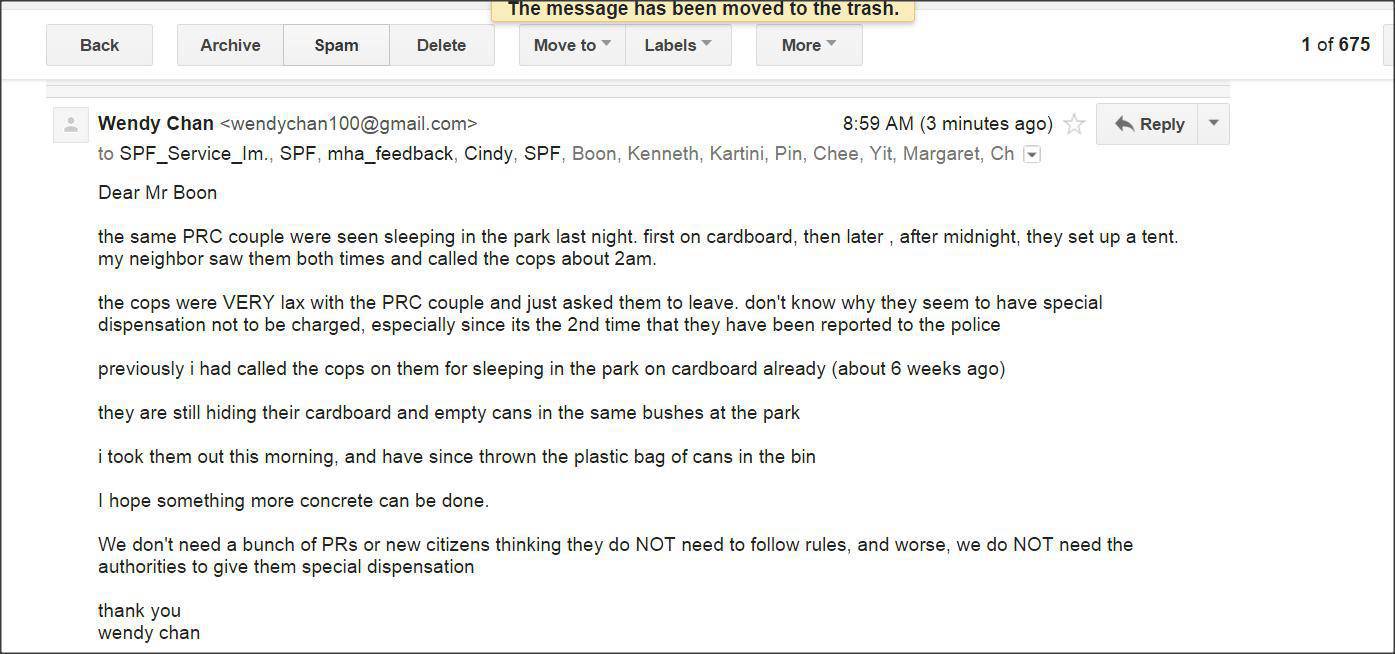The height and width of the screenshot is (654, 1395).
Task: Open the More actions menu
Action: pos(809,45)
